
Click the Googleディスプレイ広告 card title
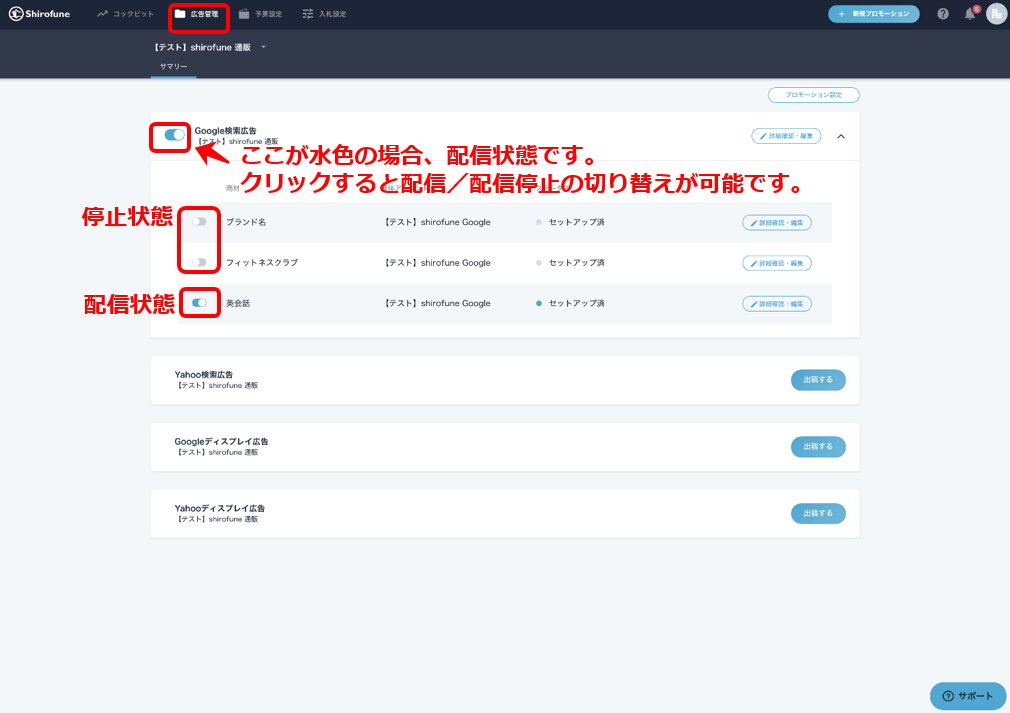point(221,441)
